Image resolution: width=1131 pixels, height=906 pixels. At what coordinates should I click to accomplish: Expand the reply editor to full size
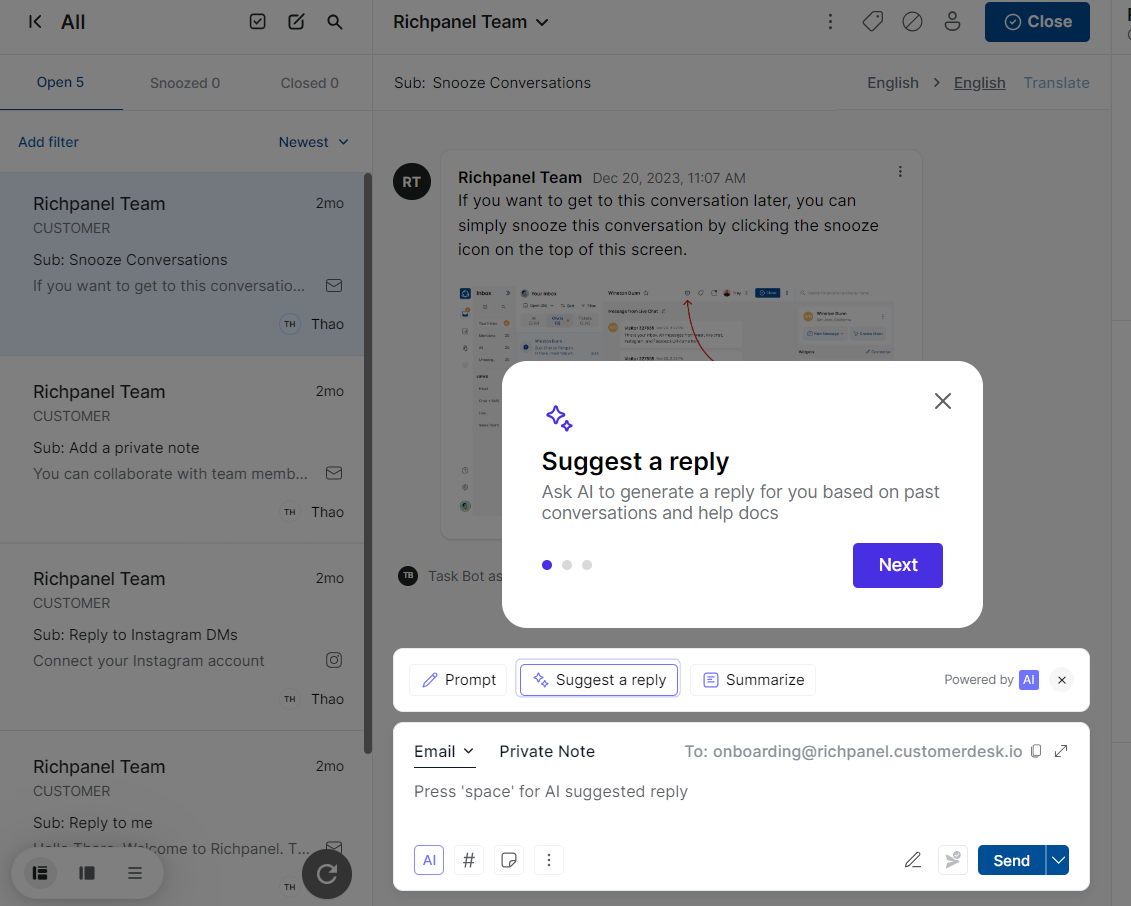pos(1061,751)
